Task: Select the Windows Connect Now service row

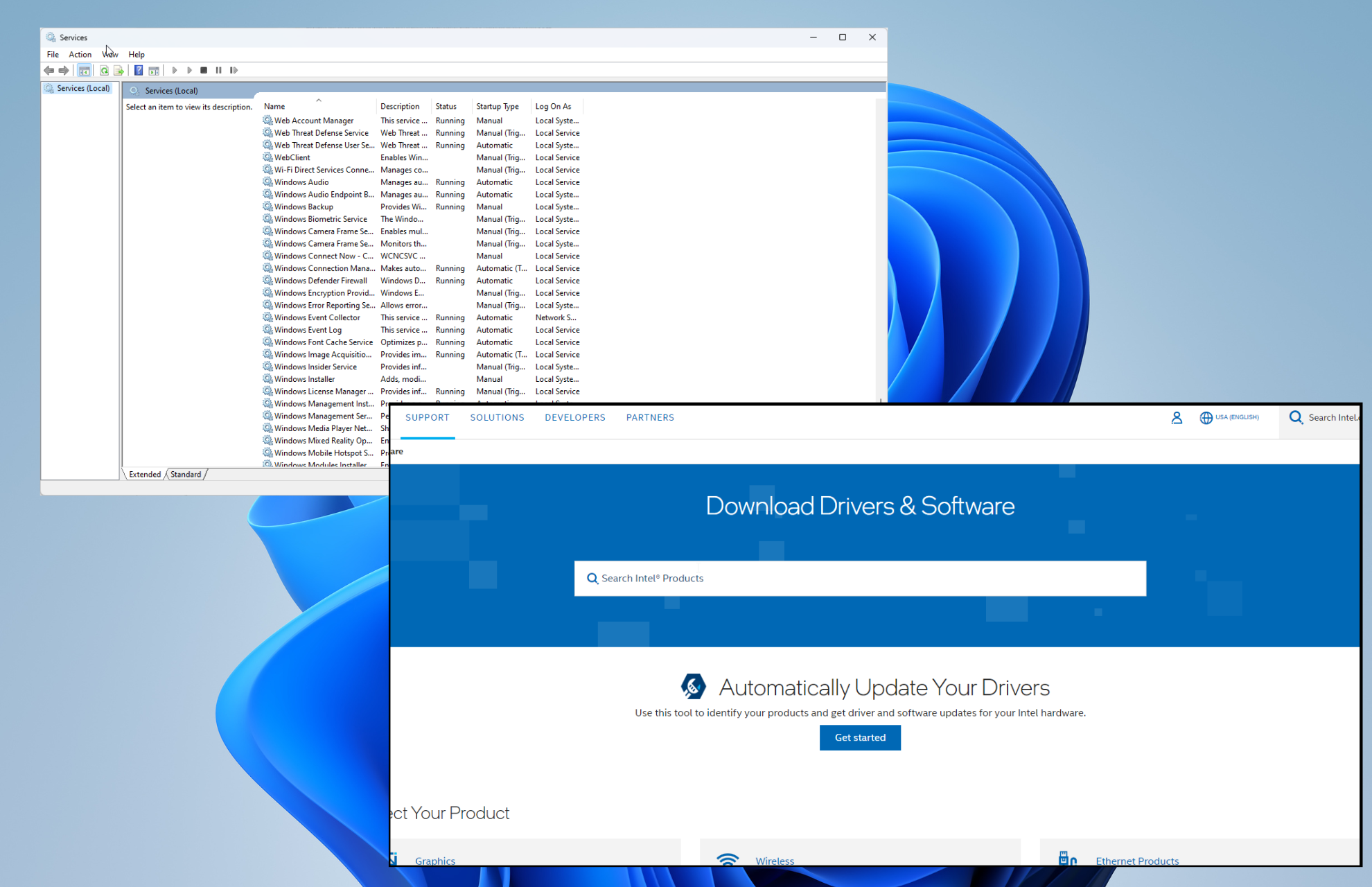Action: tap(423, 256)
